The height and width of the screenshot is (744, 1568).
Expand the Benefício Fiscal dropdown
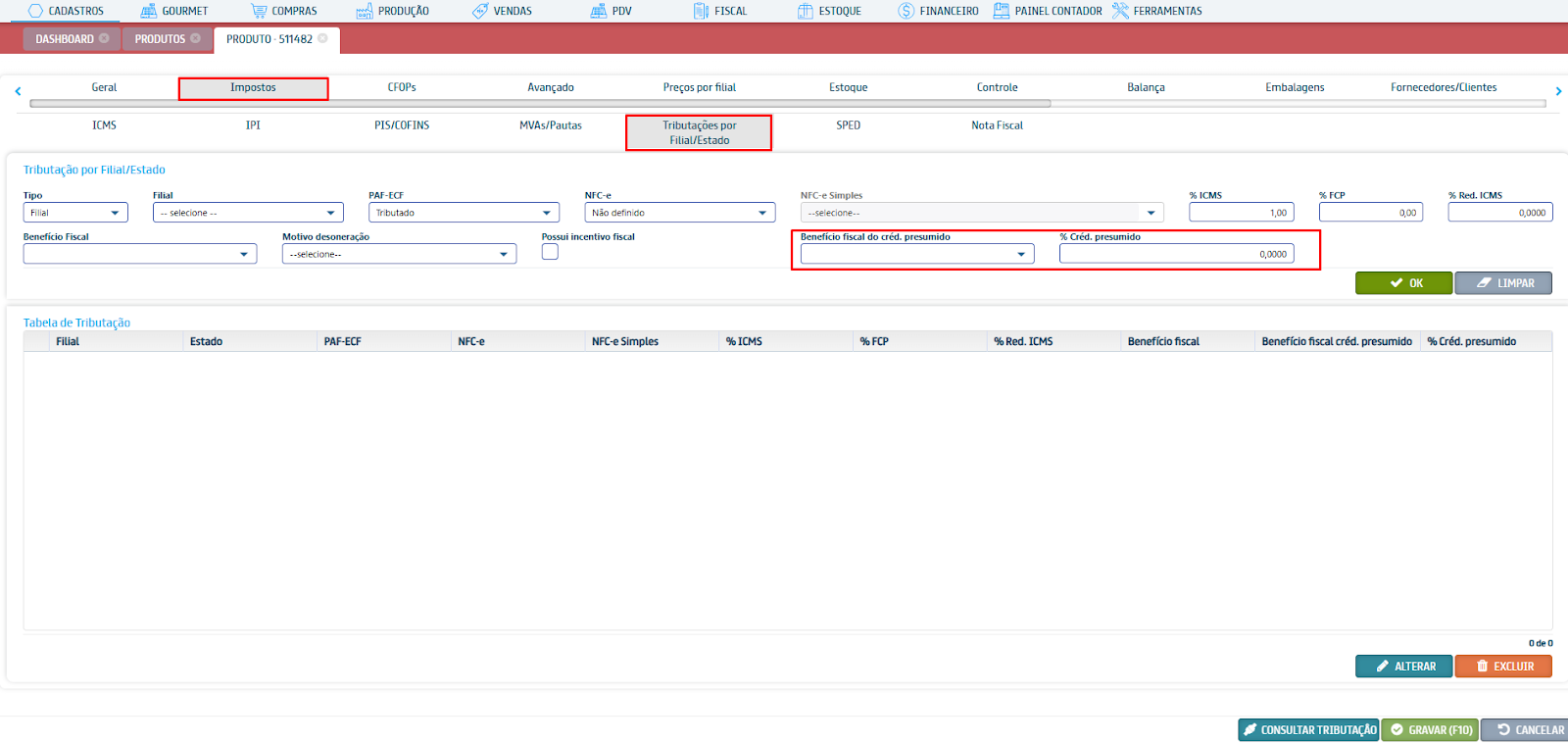140,254
